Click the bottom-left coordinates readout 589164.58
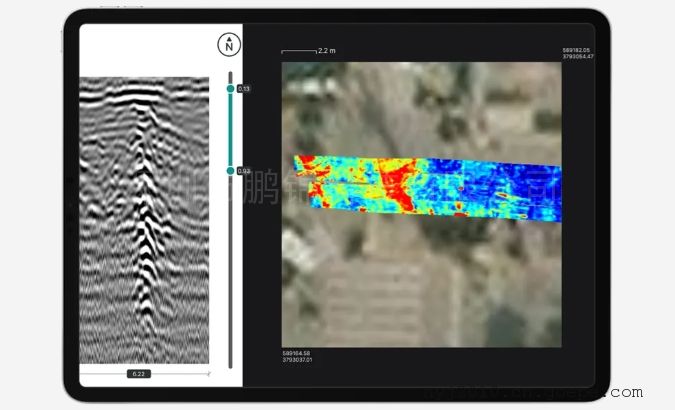675x410 pixels. pos(298,353)
